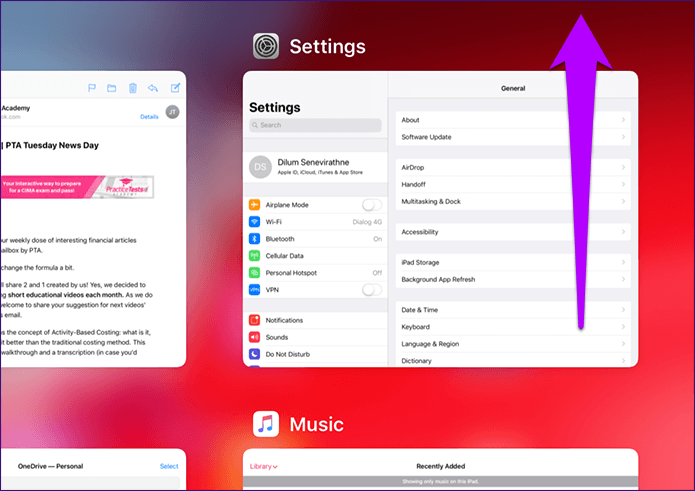Click the Settings search field
The image size is (695, 491).
pyautogui.click(x=315, y=125)
